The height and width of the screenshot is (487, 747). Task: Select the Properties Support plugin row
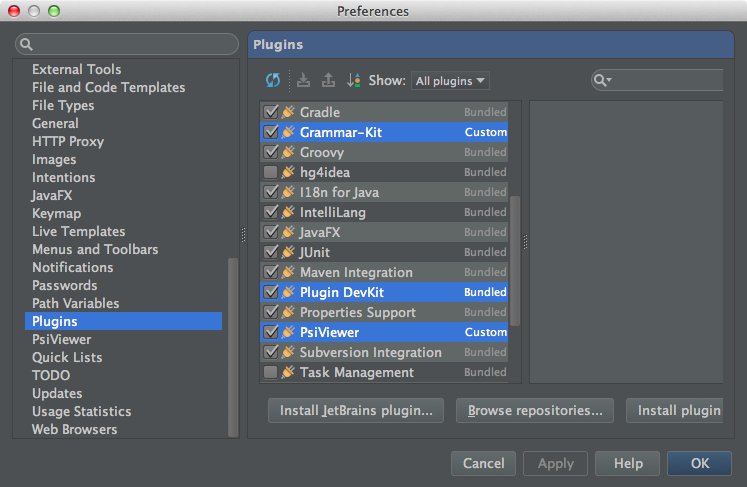click(x=384, y=312)
